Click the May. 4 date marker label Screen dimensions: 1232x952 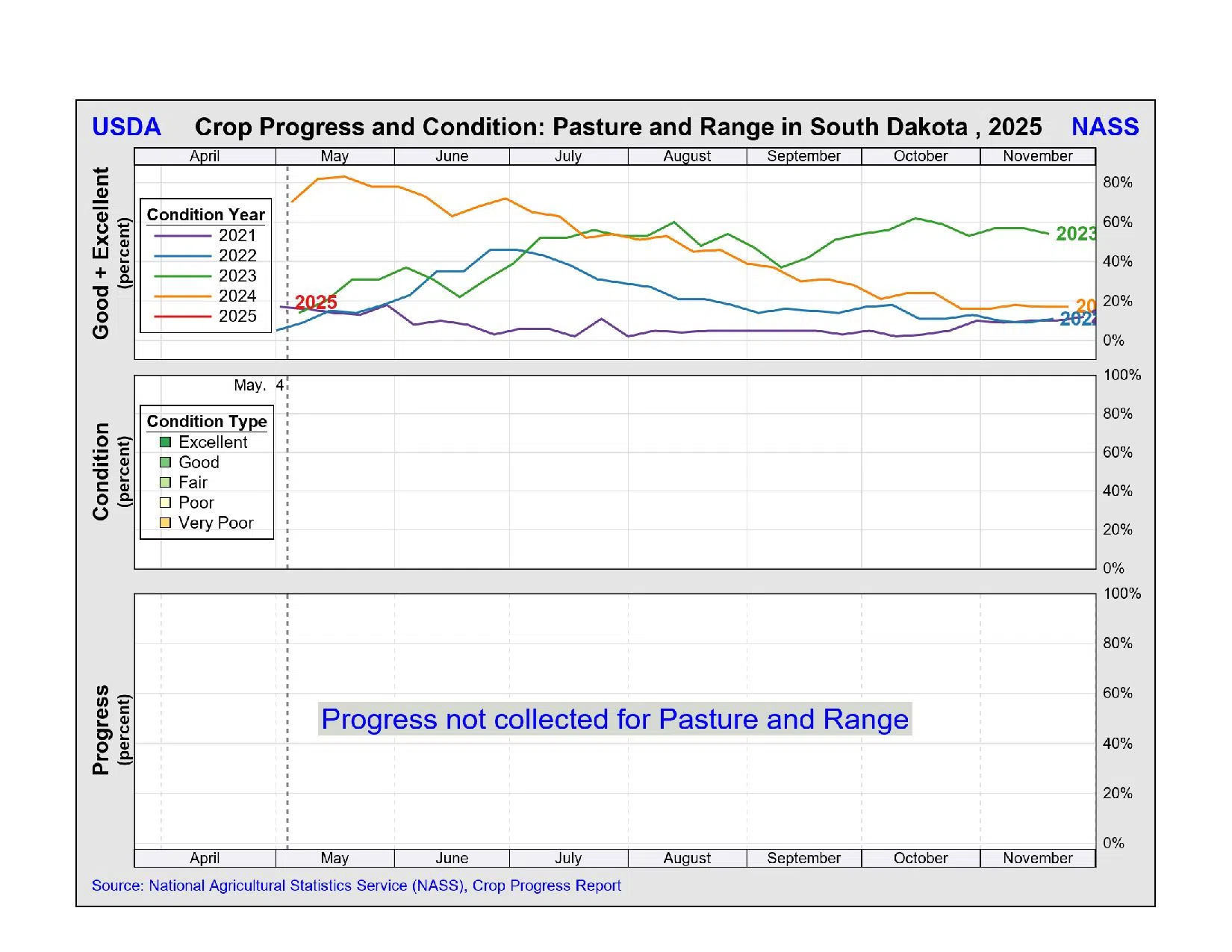coord(258,385)
